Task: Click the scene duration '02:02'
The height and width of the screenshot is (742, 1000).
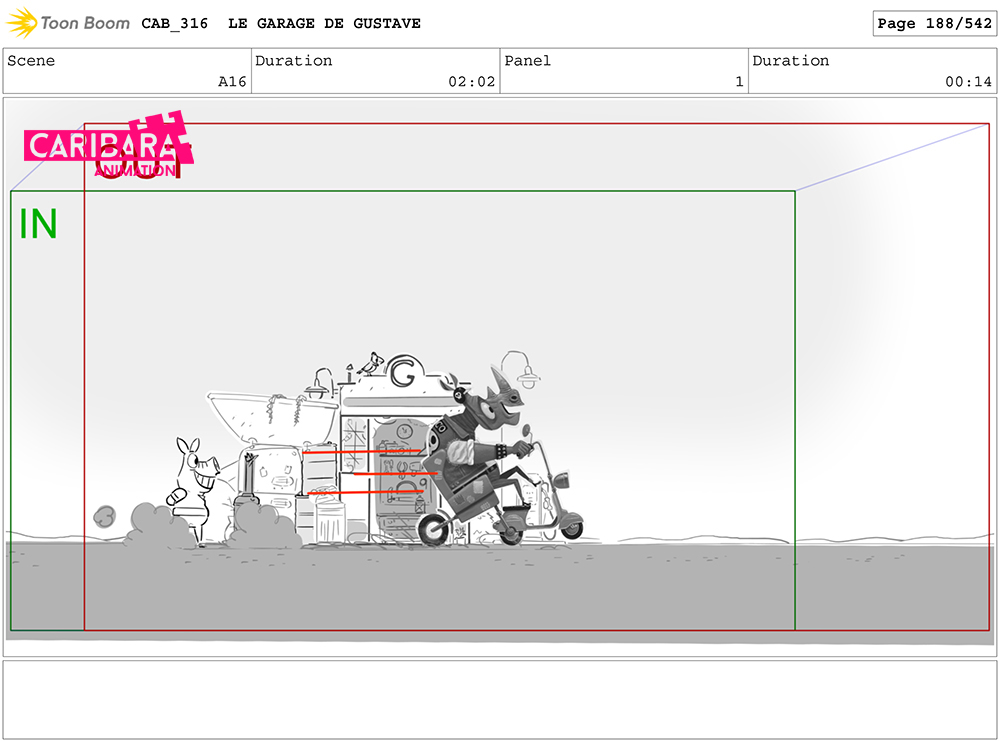Action: pos(471,82)
